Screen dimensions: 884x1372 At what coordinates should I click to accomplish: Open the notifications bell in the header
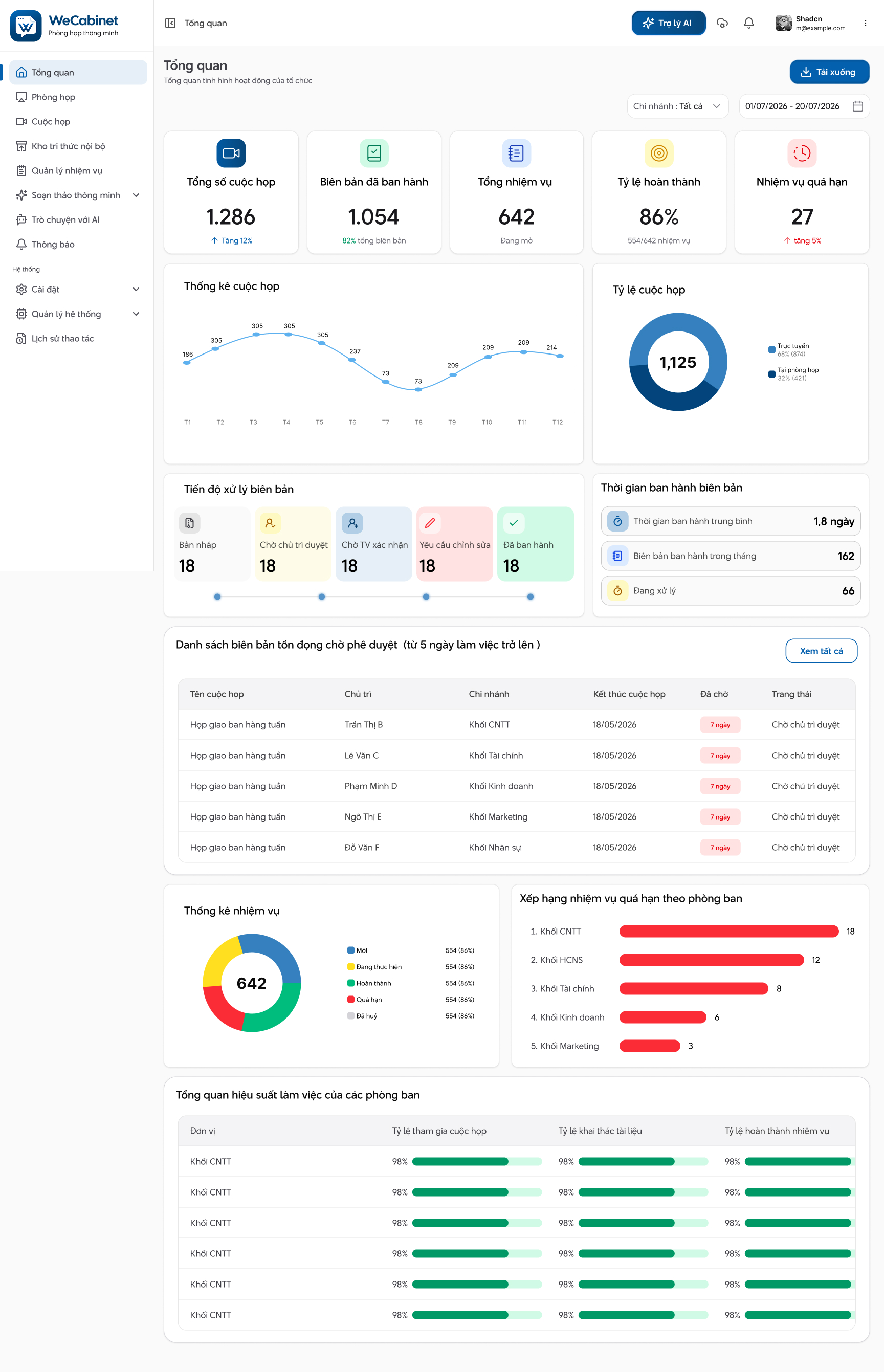748,23
